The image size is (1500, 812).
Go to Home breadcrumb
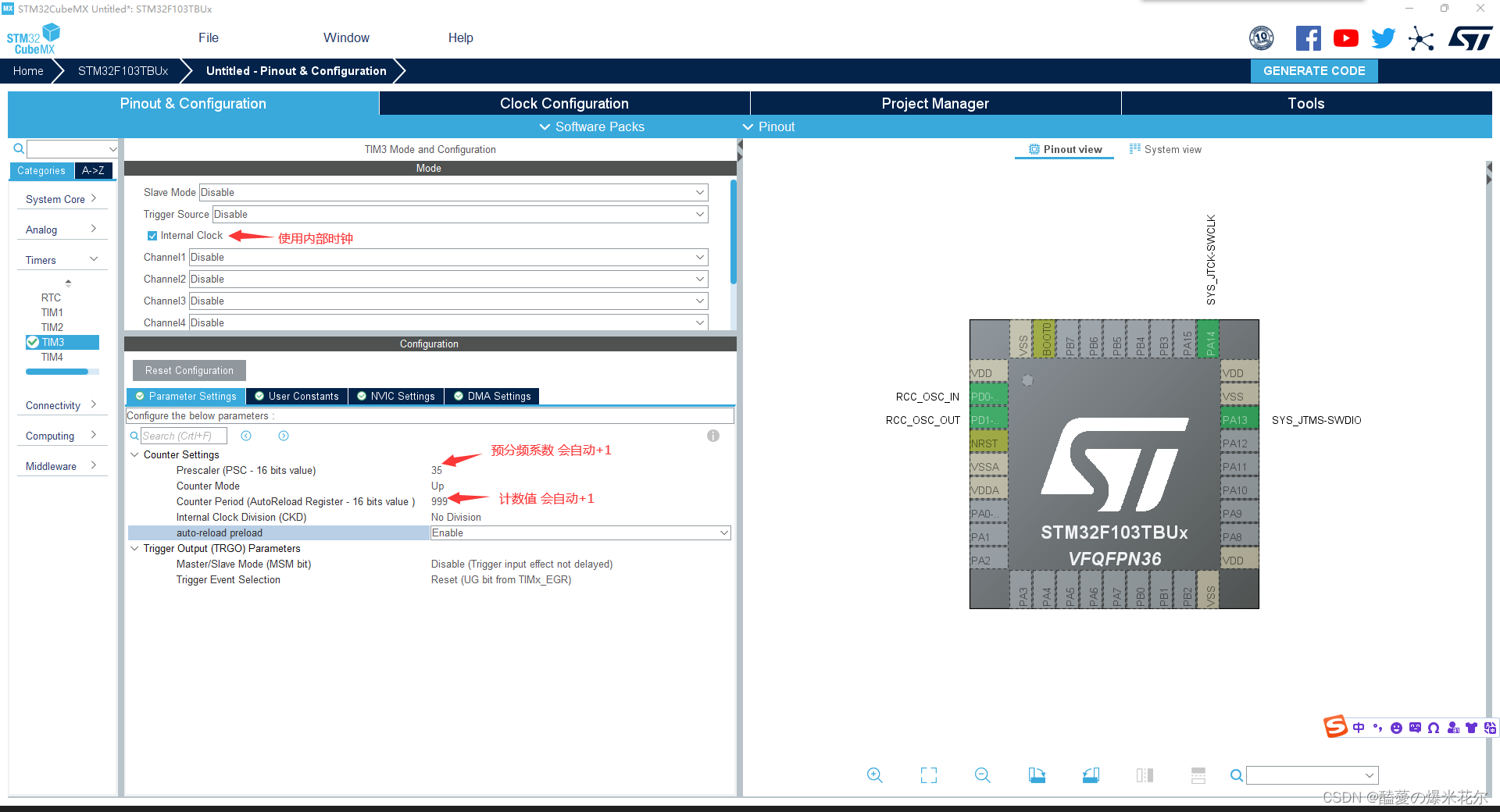(28, 70)
